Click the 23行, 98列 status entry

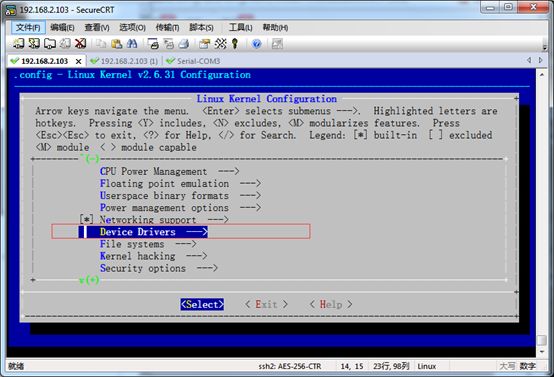coord(391,366)
